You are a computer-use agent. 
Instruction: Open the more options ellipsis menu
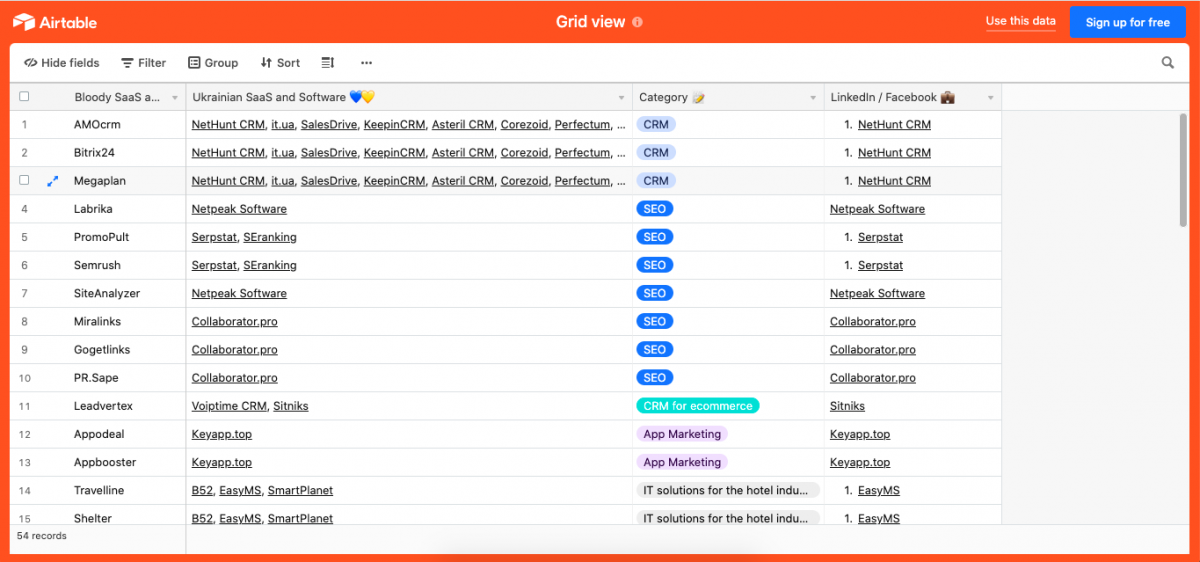tap(366, 62)
